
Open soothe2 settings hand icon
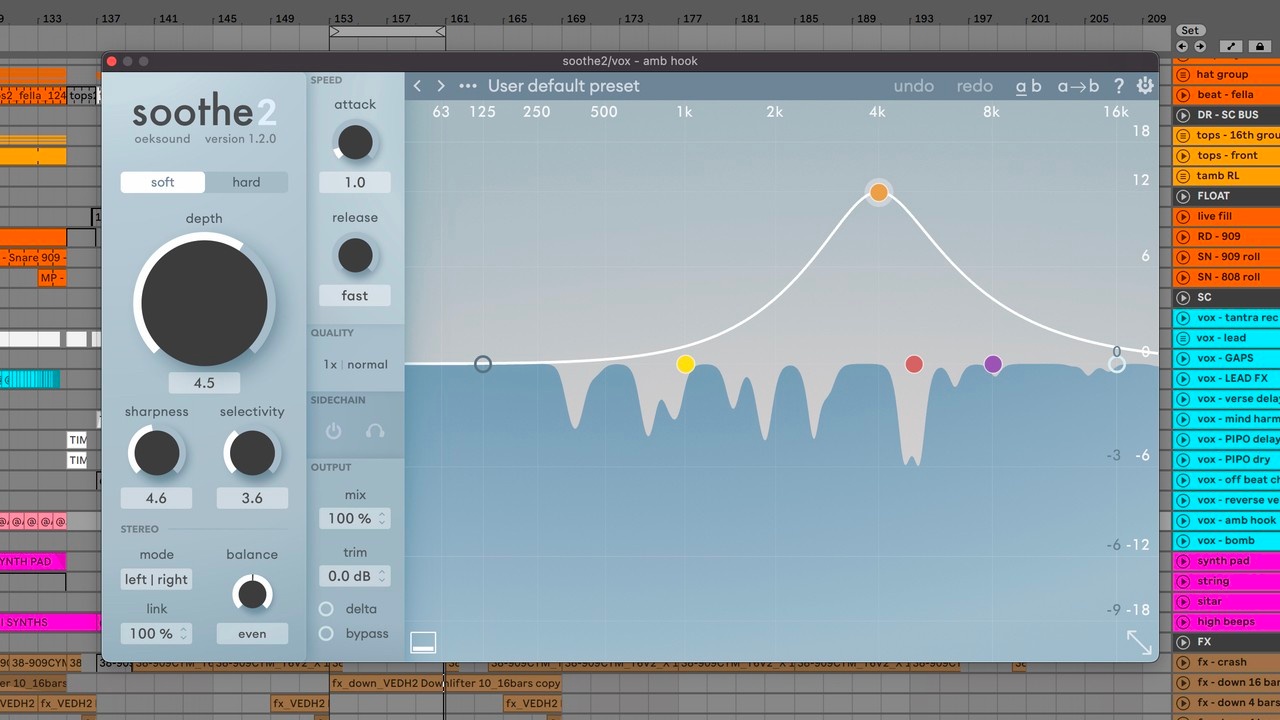pyautogui.click(x=1145, y=86)
